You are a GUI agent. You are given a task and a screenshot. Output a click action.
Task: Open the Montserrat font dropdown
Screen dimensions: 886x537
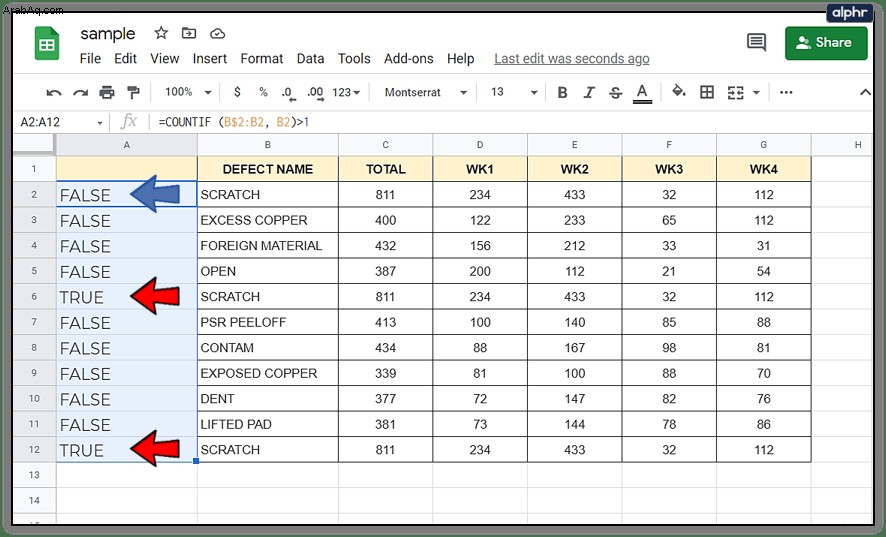point(426,92)
